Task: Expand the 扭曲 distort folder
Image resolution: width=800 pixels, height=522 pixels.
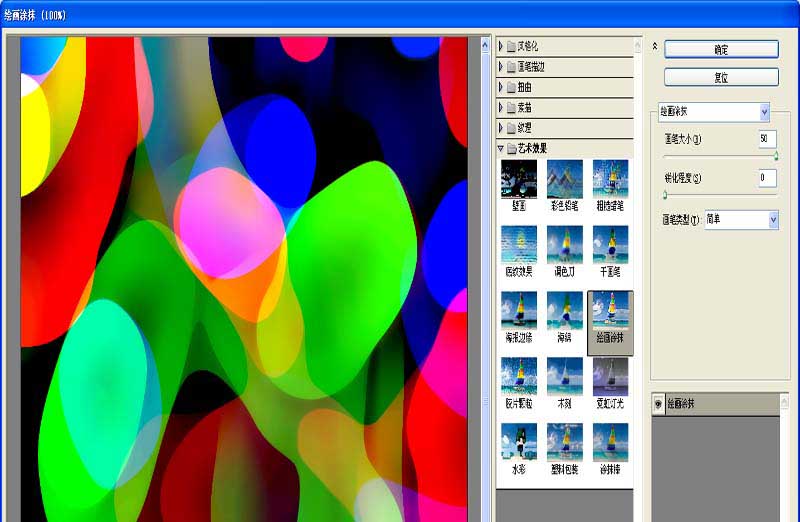Action: (501, 87)
